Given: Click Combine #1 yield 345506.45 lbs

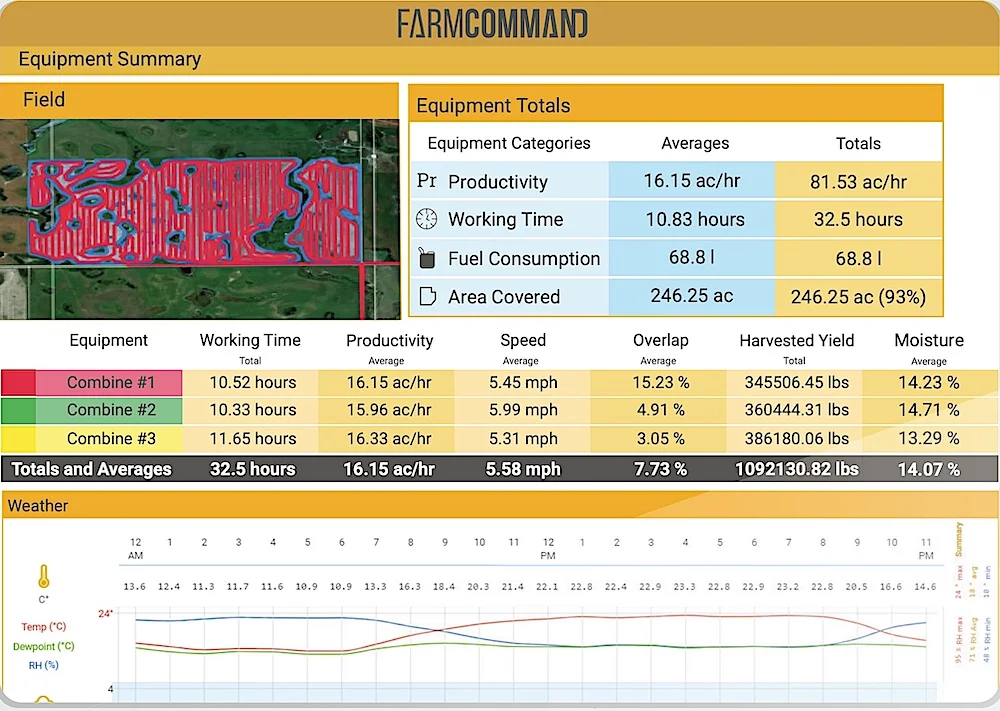Looking at the screenshot, I should coord(797,383).
